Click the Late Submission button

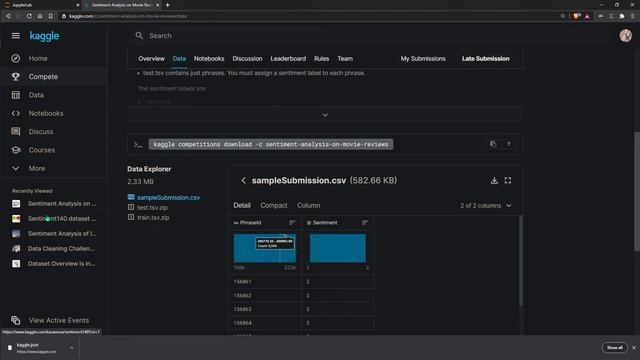[485, 59]
